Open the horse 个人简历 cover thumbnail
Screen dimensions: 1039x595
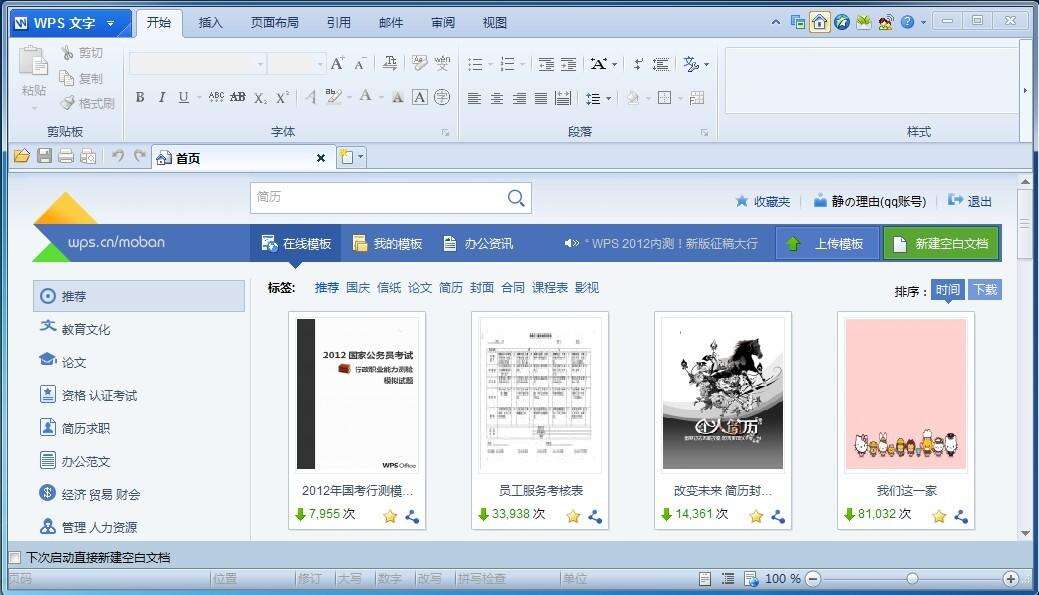[x=723, y=394]
